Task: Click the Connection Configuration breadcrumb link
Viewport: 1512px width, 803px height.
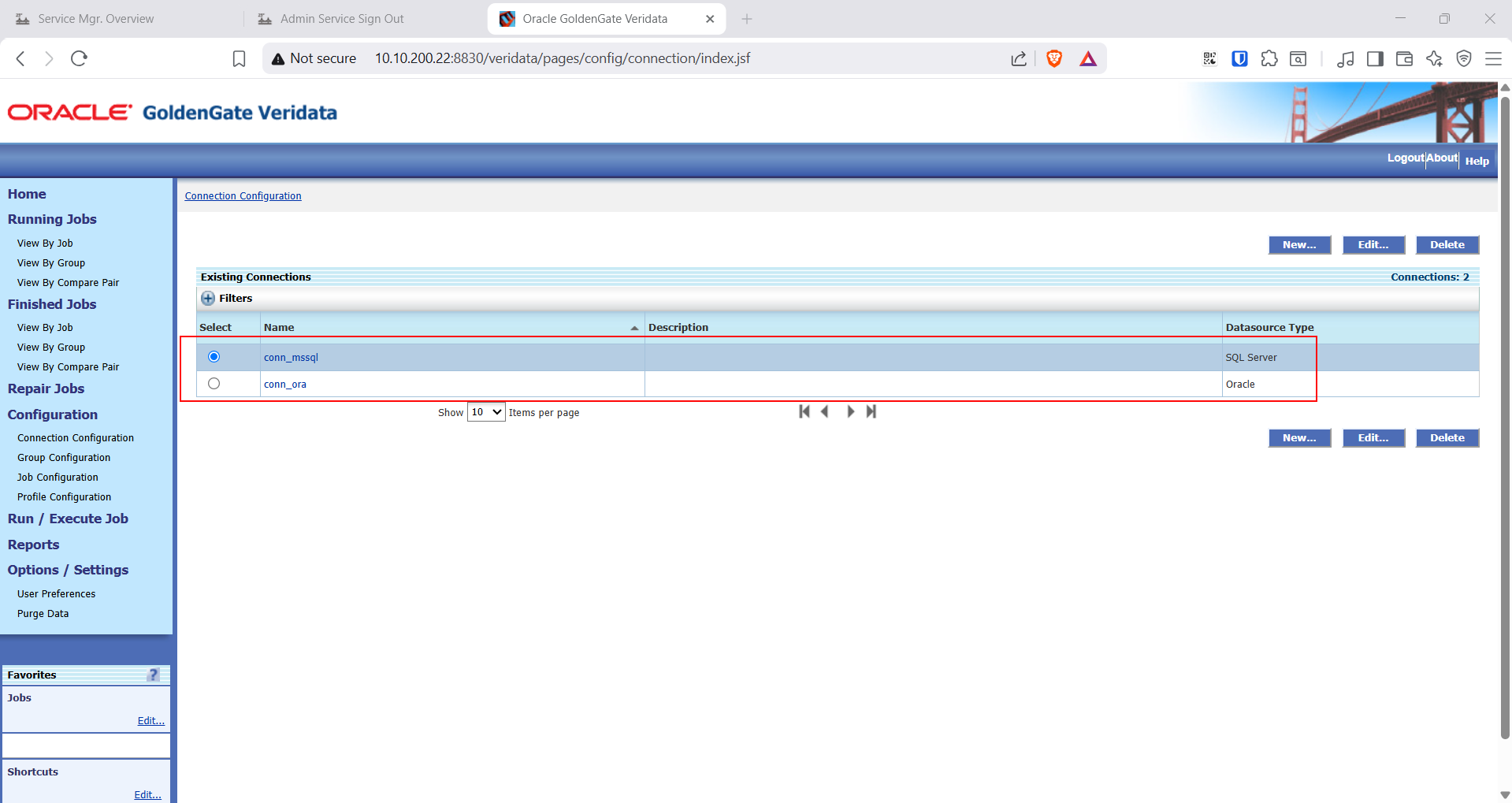Action: point(243,196)
